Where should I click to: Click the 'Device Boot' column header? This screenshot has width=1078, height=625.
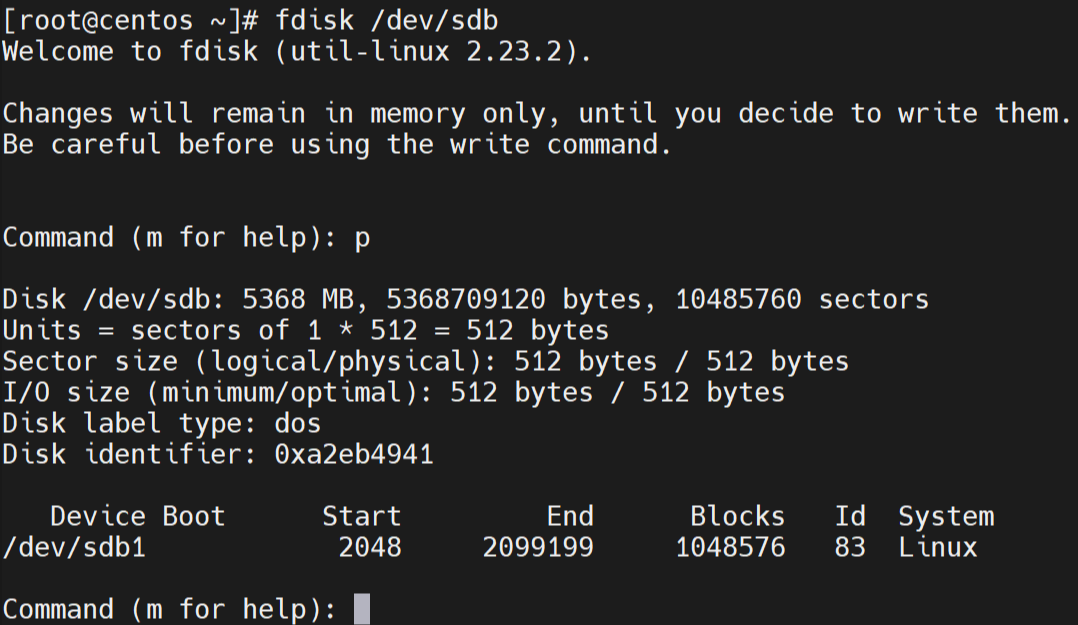click(137, 516)
